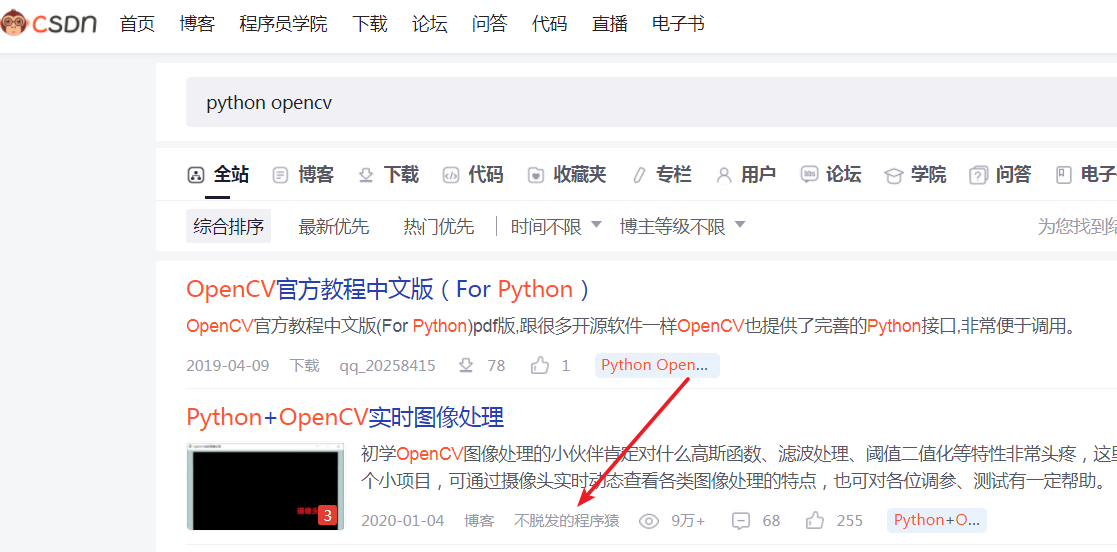Image resolution: width=1117 pixels, height=552 pixels.
Task: Click the 问答 question mark icon
Action: click(x=978, y=175)
